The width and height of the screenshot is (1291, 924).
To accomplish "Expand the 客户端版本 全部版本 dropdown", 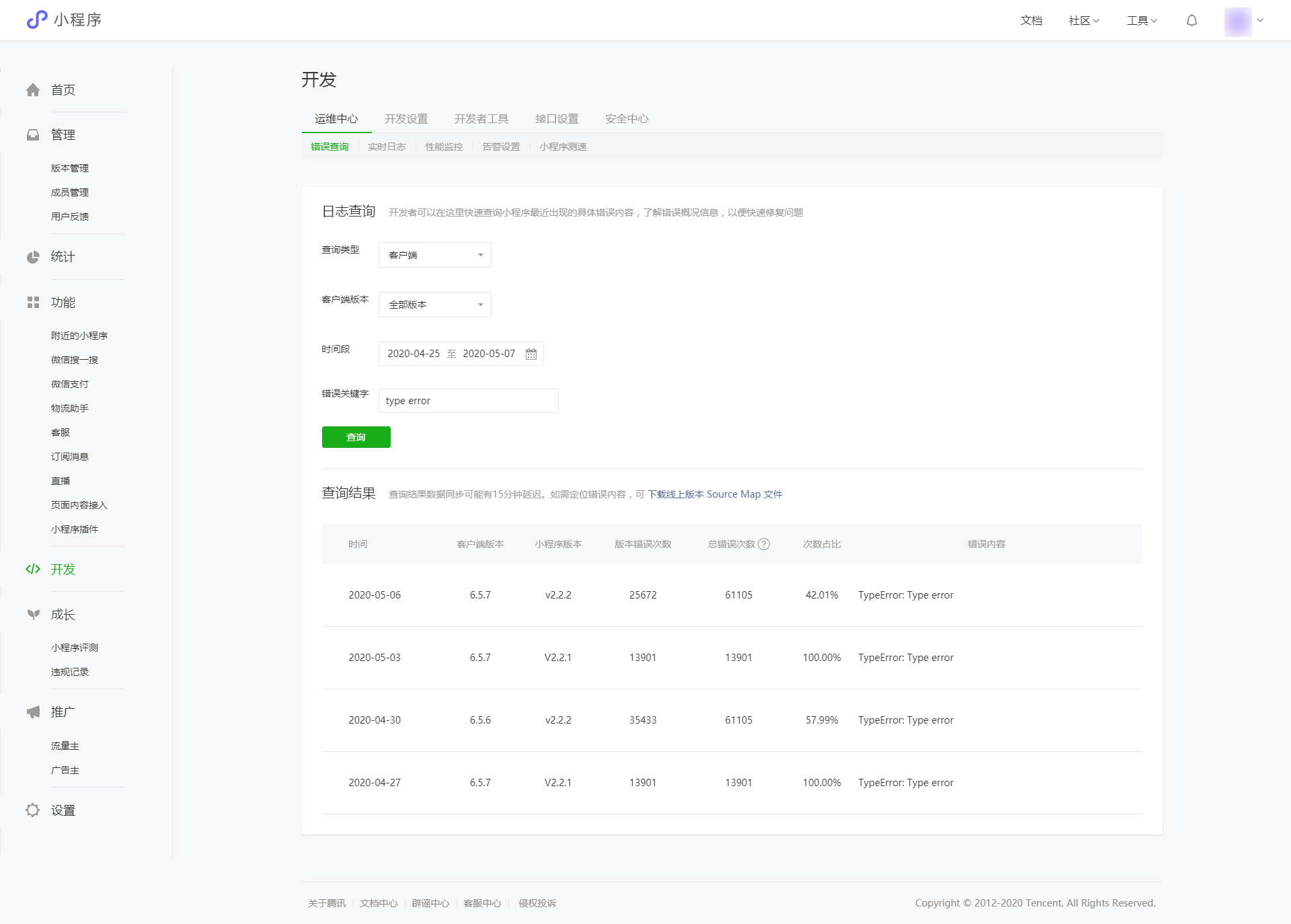I will [435, 305].
